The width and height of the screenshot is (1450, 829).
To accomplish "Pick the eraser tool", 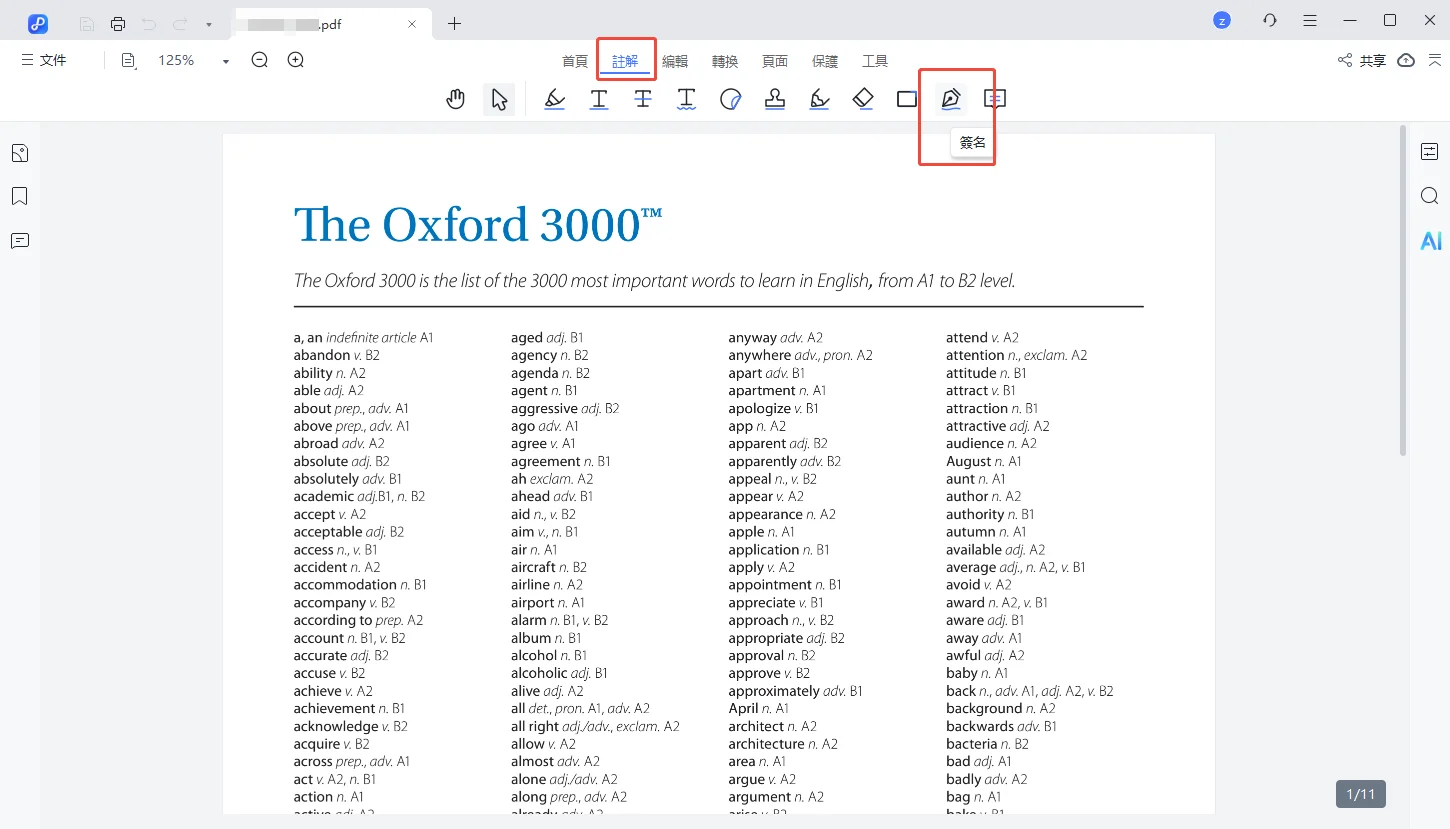I will (863, 99).
